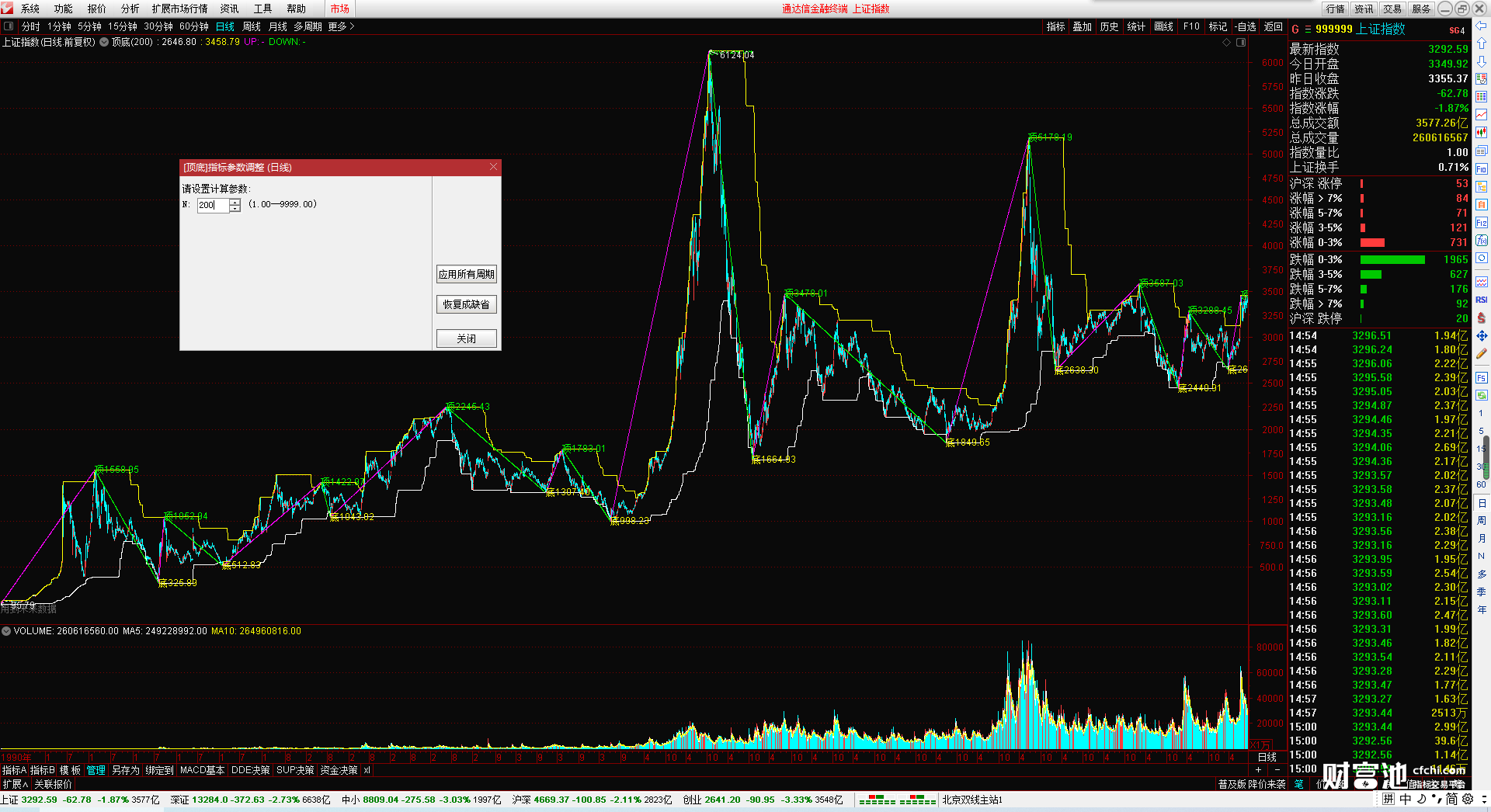Toggle the diamond icon at chart top-right
The height and width of the screenshot is (812, 1491).
tap(1227, 42)
